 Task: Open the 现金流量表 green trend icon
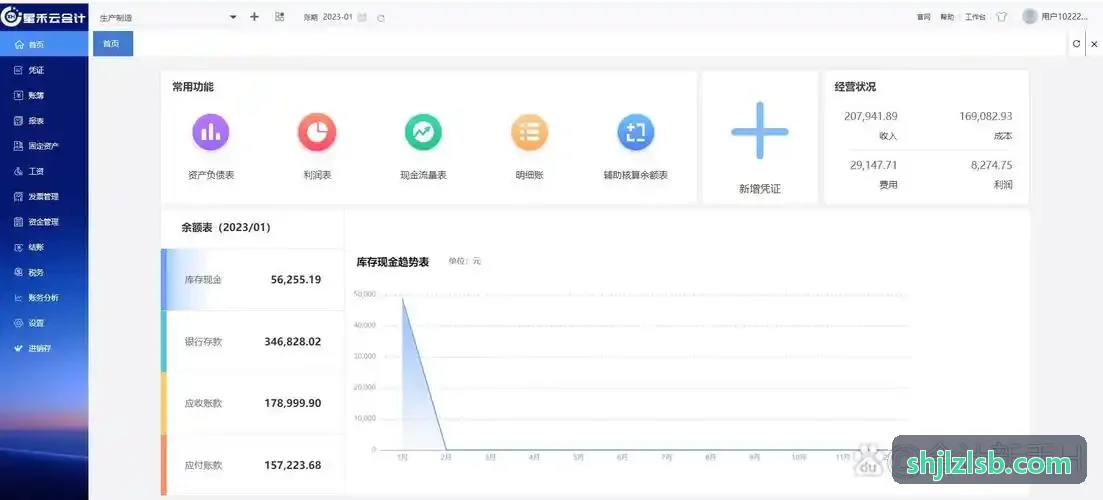(x=423, y=132)
